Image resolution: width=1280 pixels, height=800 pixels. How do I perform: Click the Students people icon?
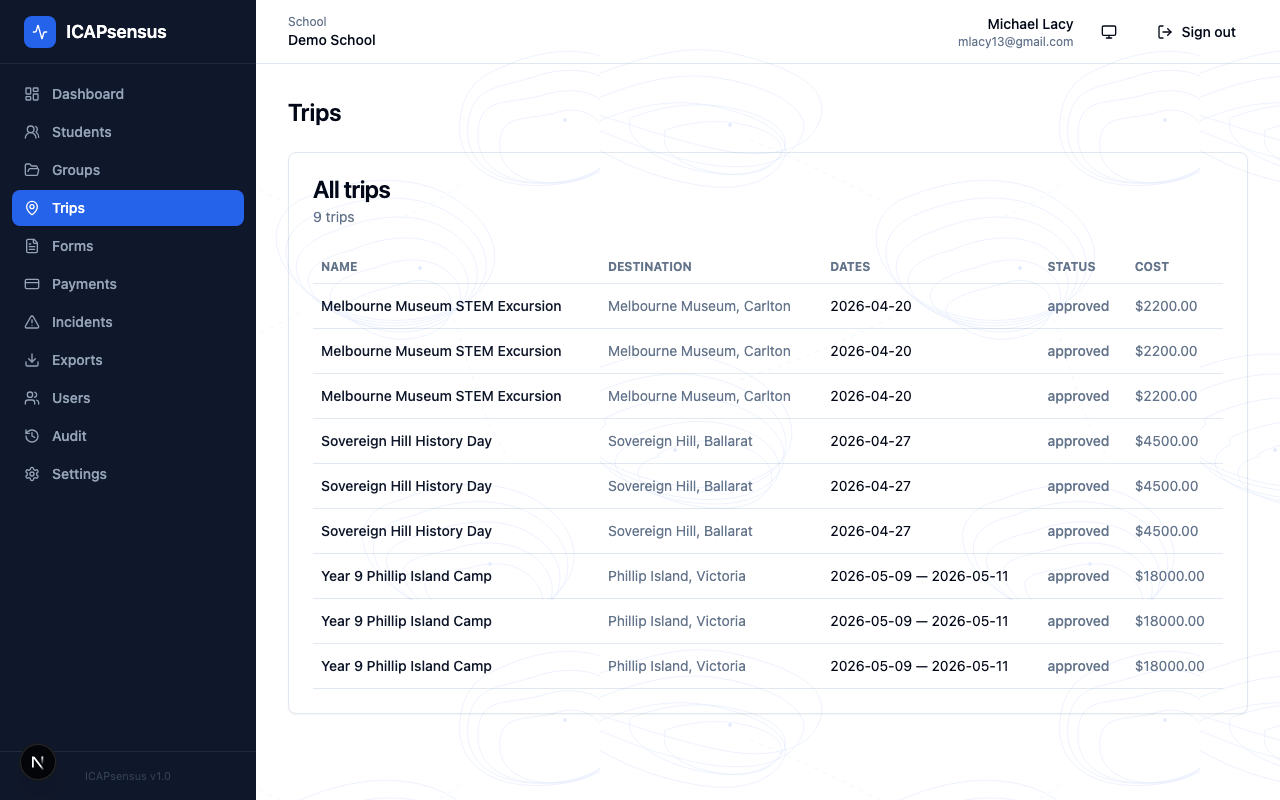click(x=32, y=132)
